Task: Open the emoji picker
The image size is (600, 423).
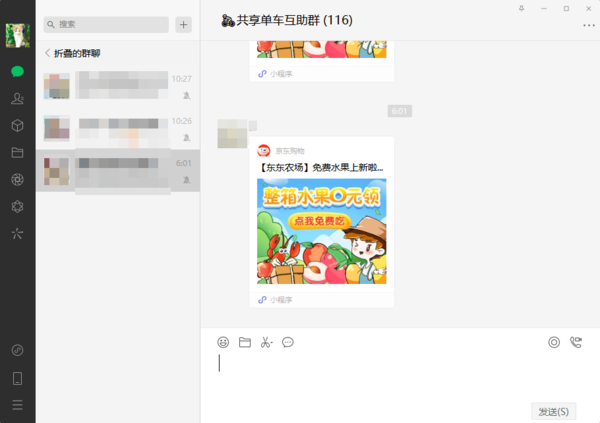Action: (223, 342)
